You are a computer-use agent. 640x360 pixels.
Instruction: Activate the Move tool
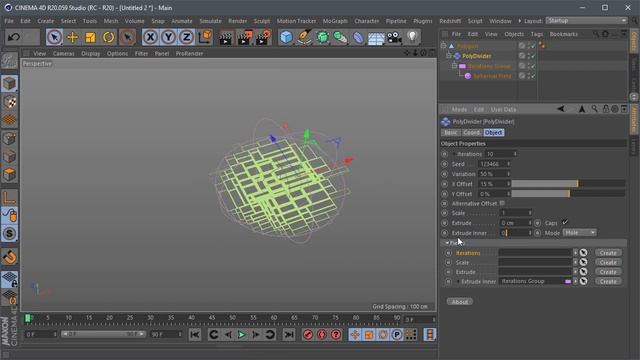[x=73, y=37]
